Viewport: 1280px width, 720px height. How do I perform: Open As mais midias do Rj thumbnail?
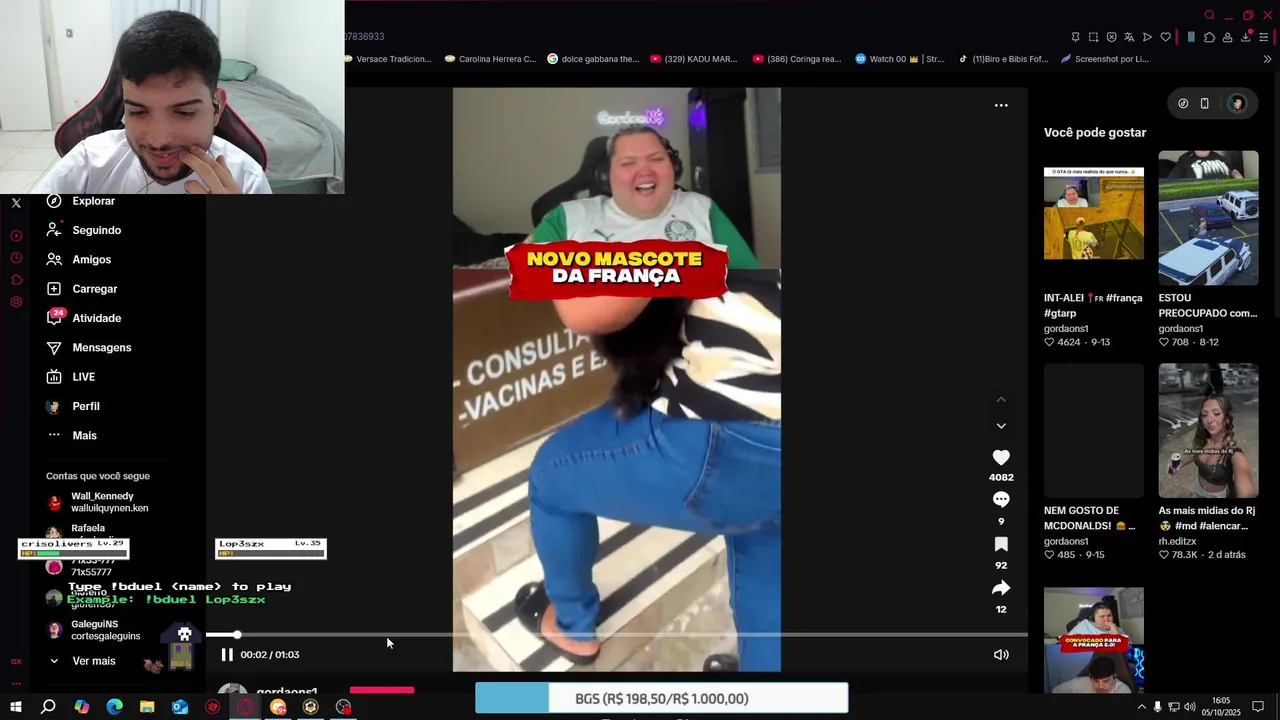pyautogui.click(x=1208, y=430)
